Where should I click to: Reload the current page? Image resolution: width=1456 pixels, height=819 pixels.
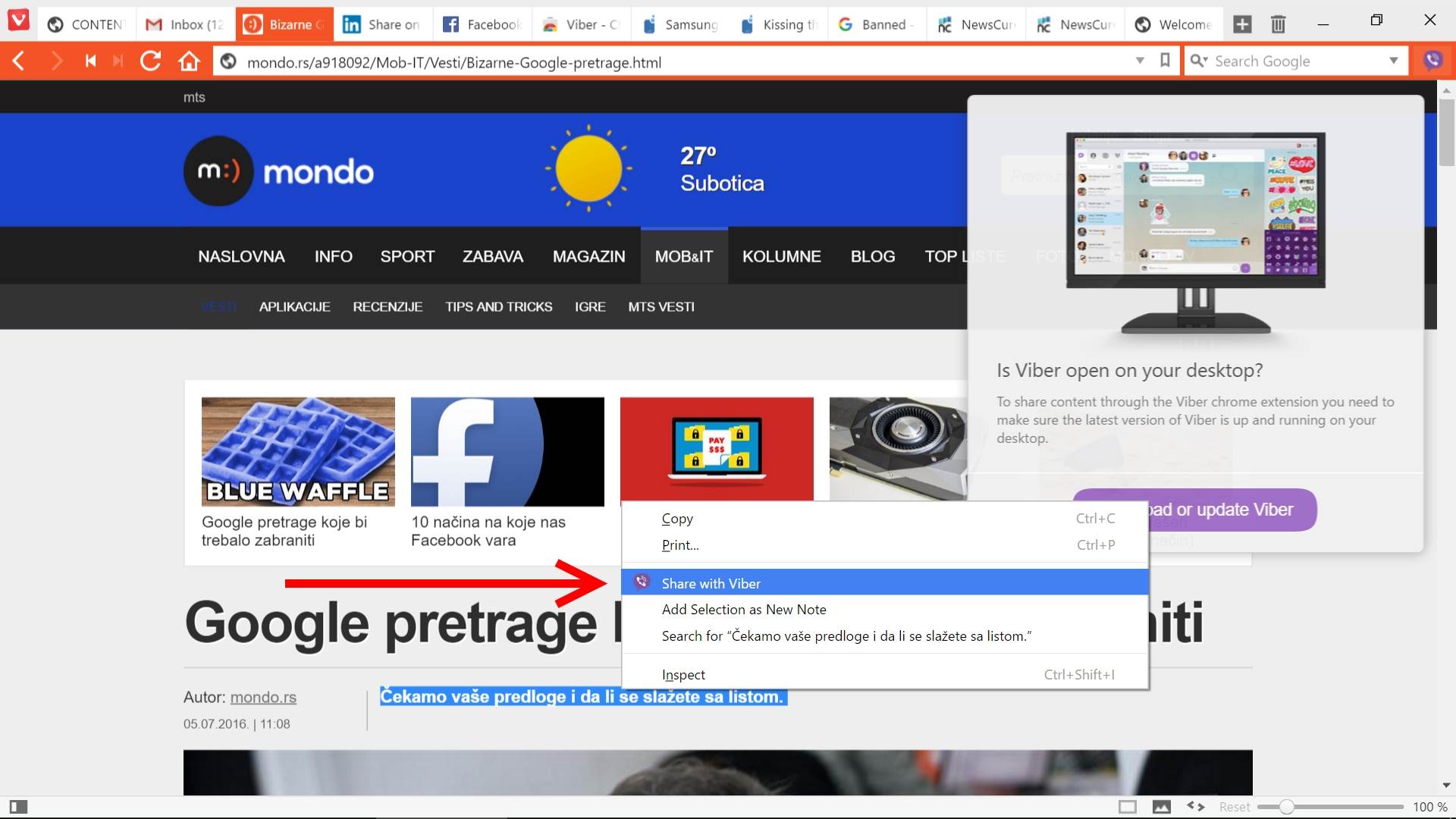tap(151, 61)
